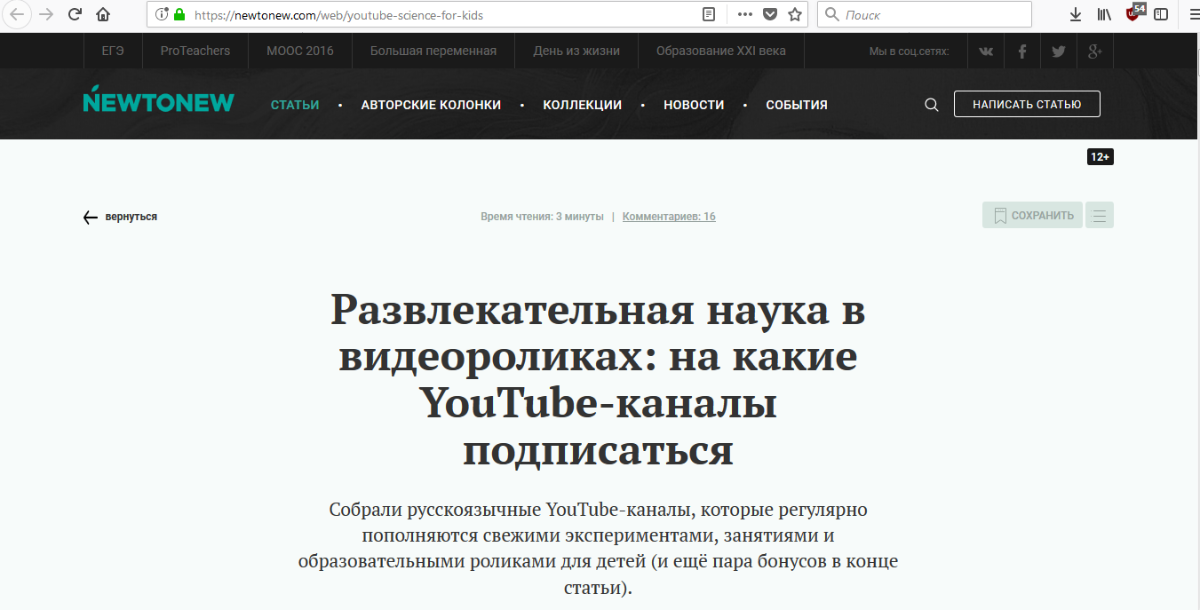The height and width of the screenshot is (610, 1200).
Task: Click the VK social network icon
Action: point(986,51)
